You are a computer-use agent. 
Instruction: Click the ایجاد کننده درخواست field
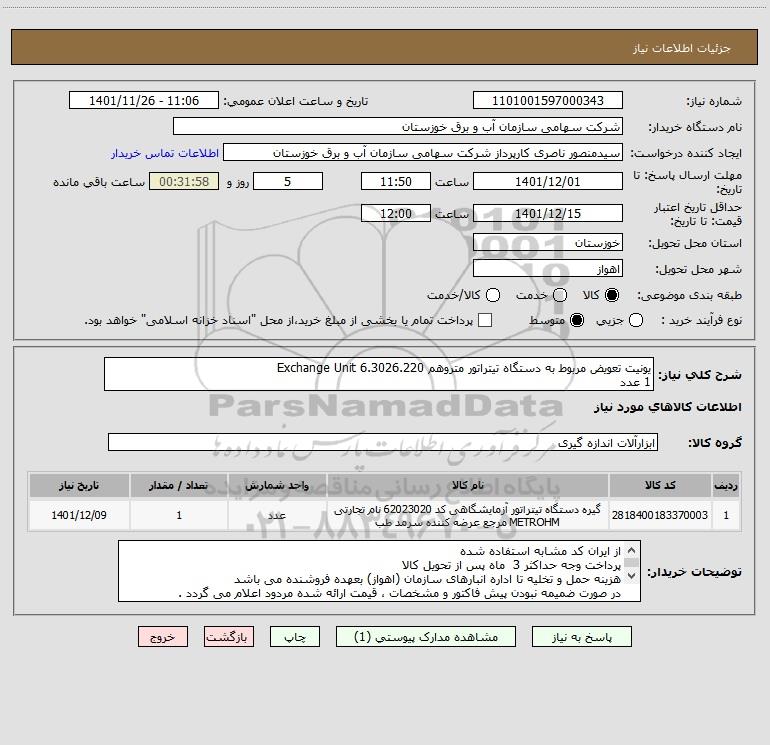[423, 153]
